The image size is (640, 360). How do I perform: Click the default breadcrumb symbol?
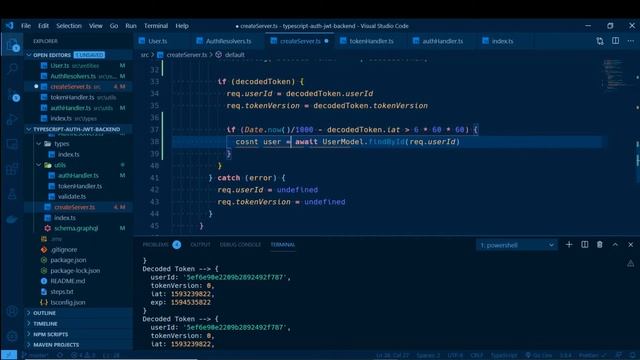pos(234,55)
